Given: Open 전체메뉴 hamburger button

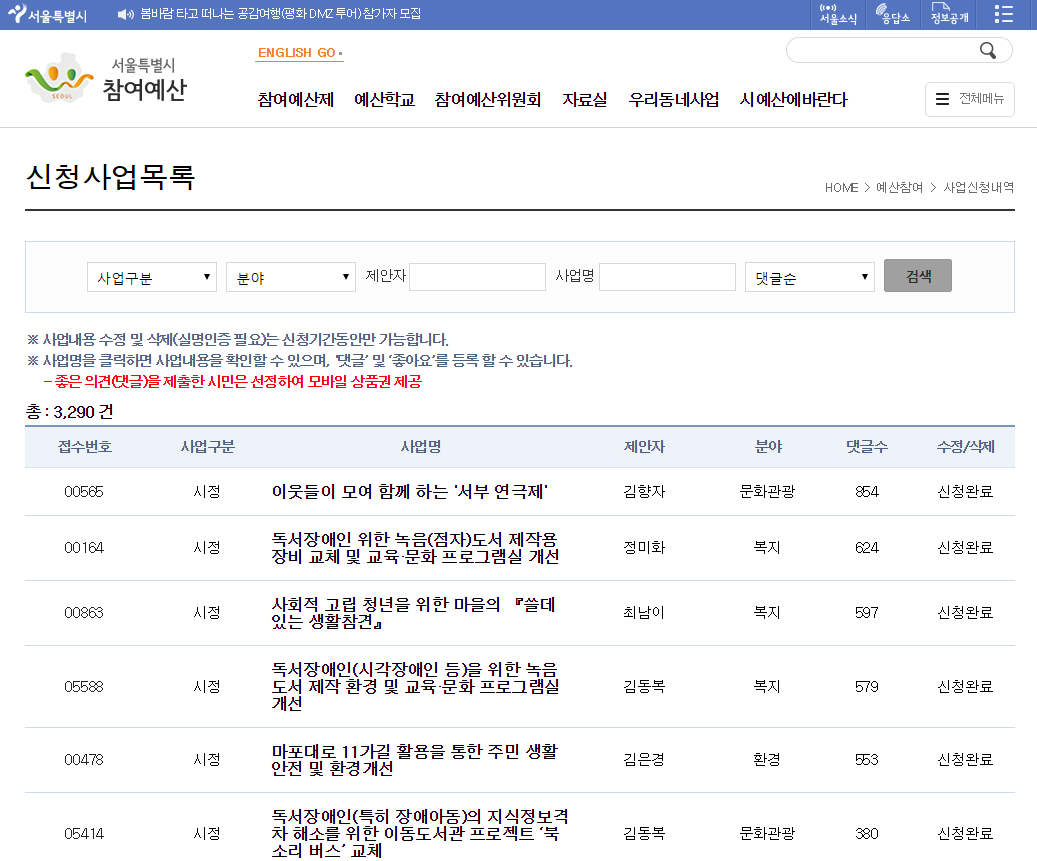Looking at the screenshot, I should 970,99.
